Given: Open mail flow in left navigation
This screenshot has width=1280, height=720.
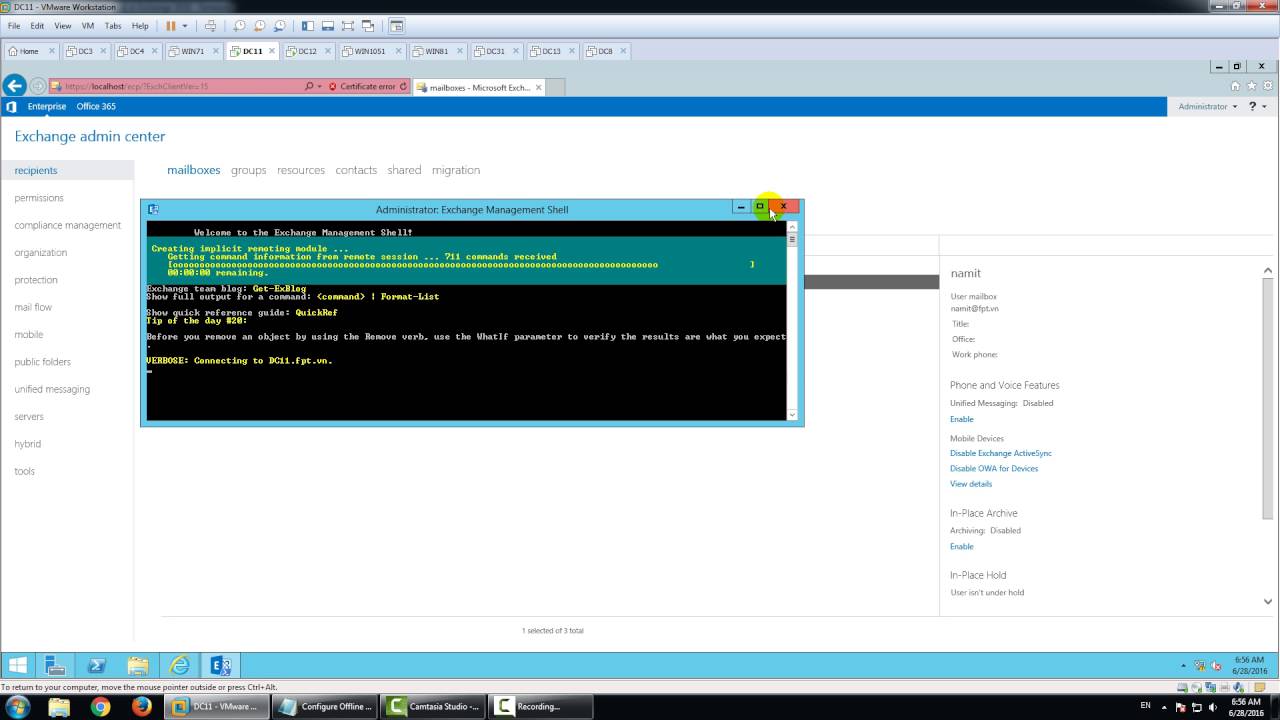Looking at the screenshot, I should coord(33,307).
